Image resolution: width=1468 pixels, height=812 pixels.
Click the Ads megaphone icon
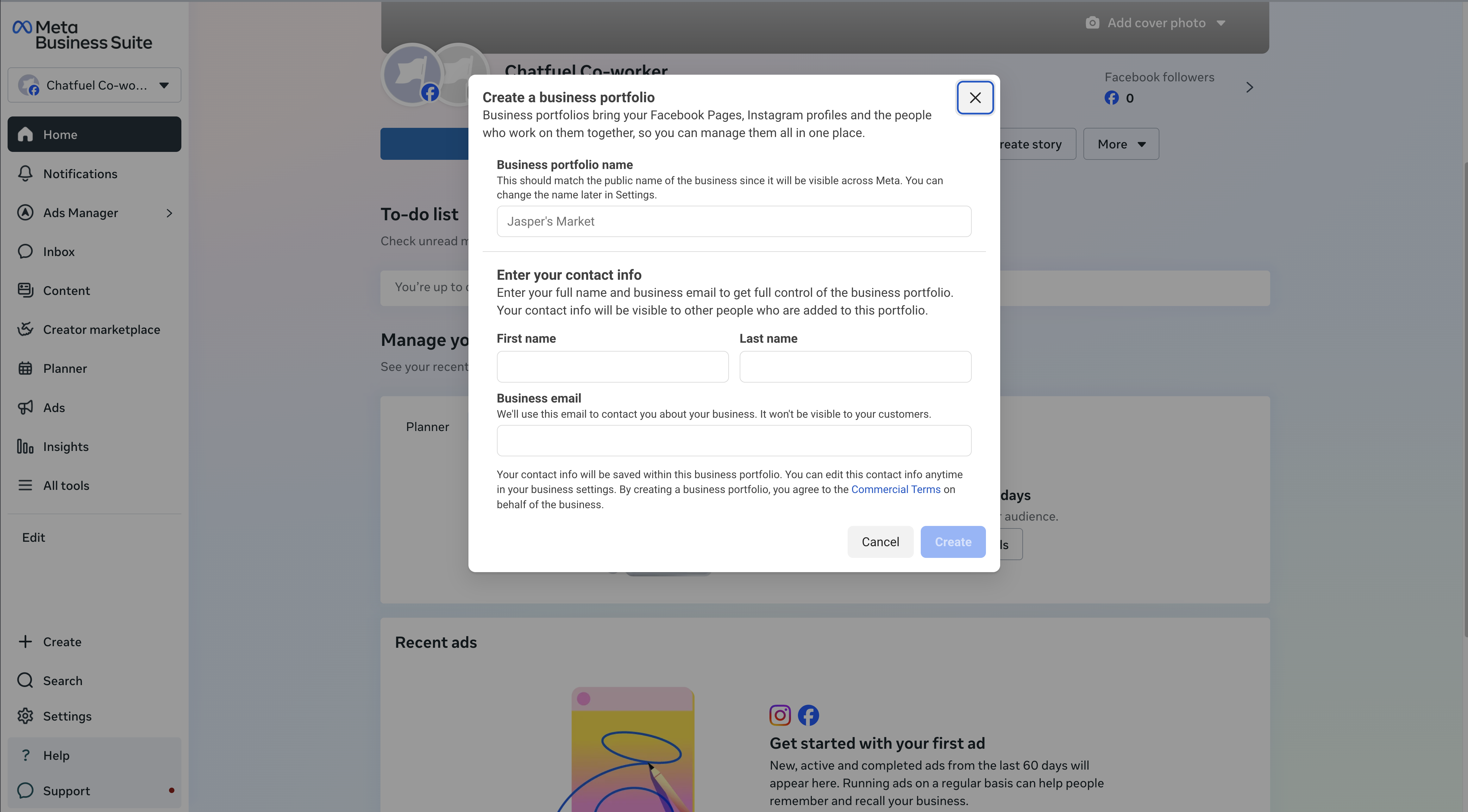tap(25, 408)
